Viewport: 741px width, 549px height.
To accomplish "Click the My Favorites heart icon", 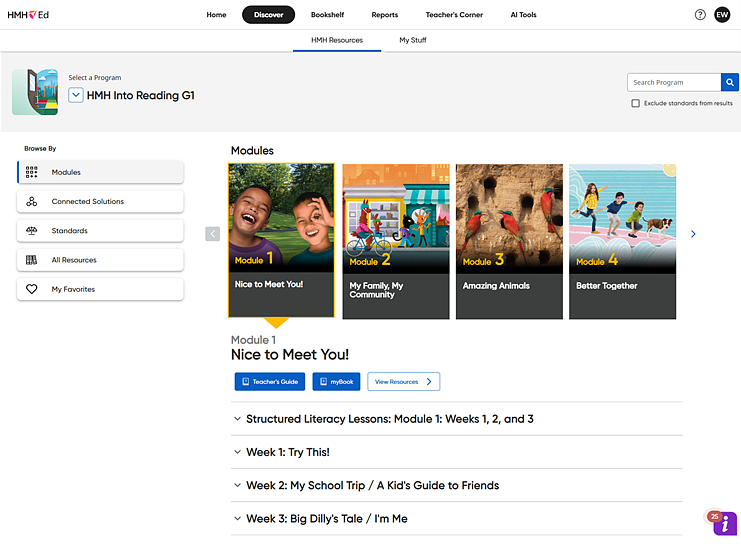I will point(32,289).
